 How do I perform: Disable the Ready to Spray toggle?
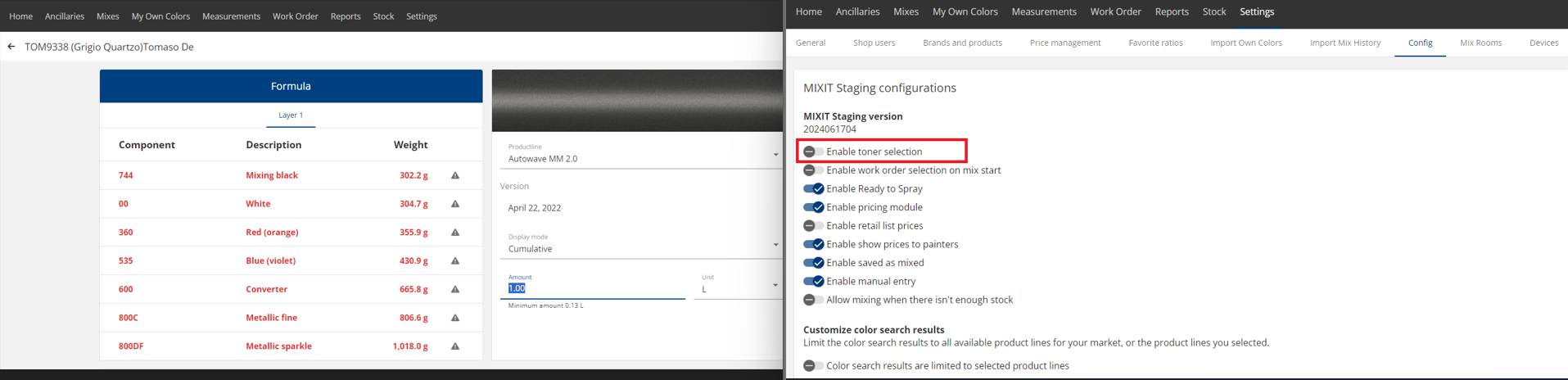pos(813,188)
